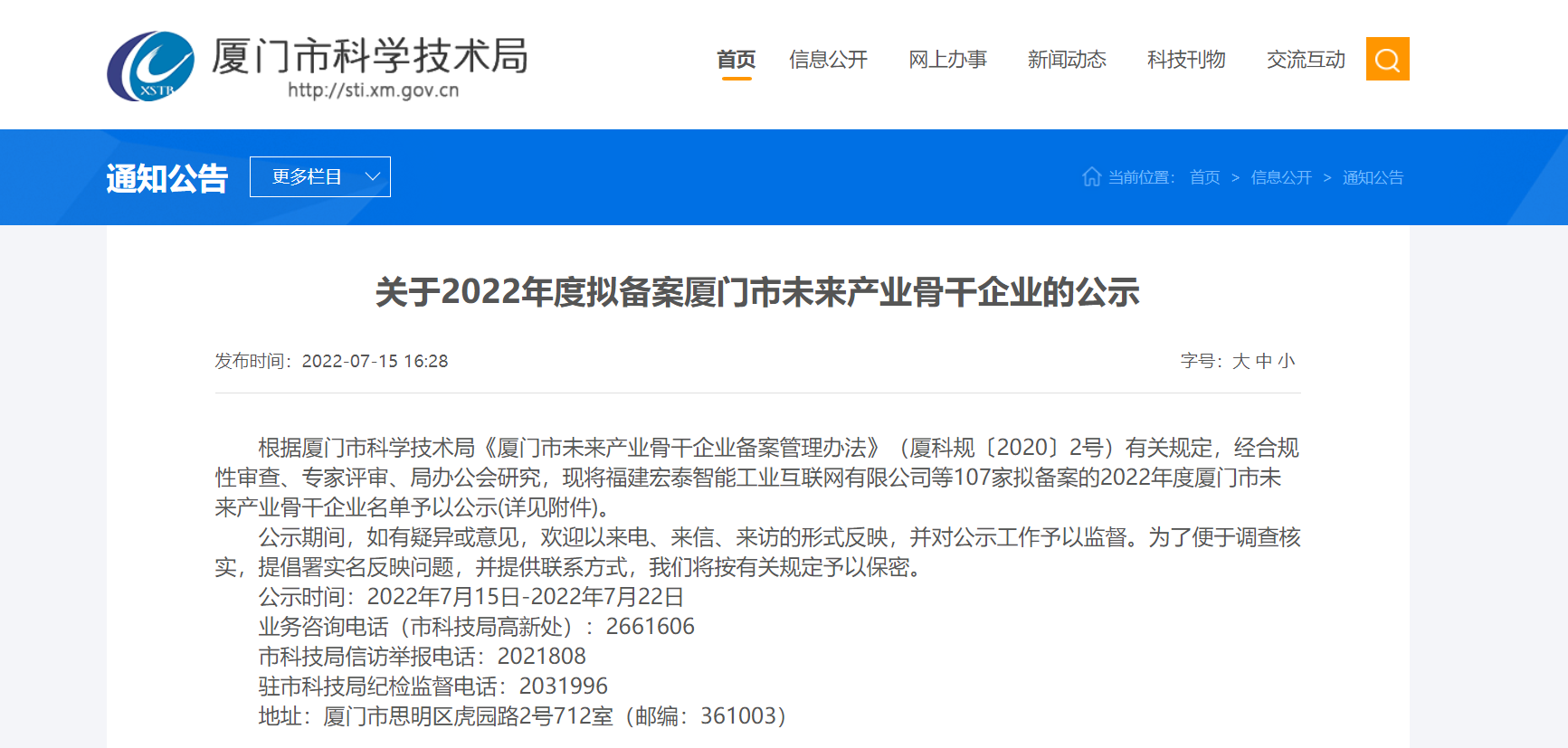Click the 通知公告 section heading
This screenshot has width=1568, height=748.
[167, 178]
